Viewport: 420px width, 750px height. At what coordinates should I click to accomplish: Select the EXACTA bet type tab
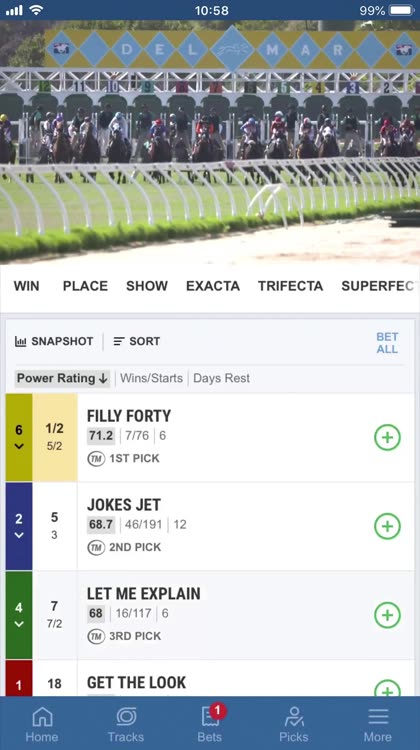pyautogui.click(x=213, y=286)
